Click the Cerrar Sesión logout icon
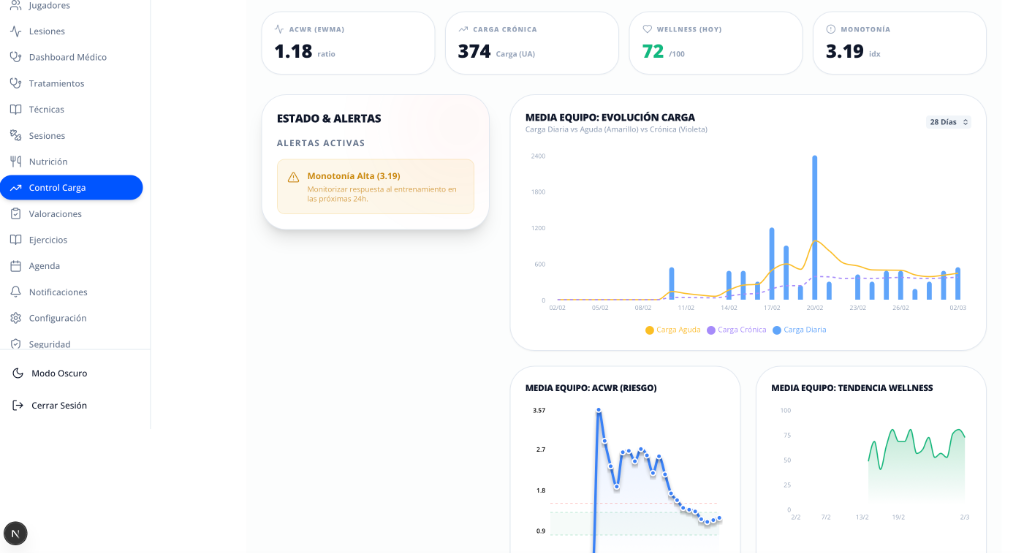The width and height of the screenshot is (1024, 553). (17, 405)
